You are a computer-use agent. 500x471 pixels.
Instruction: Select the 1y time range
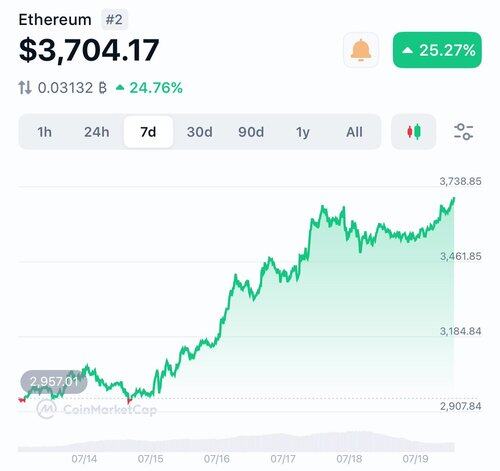tap(303, 132)
